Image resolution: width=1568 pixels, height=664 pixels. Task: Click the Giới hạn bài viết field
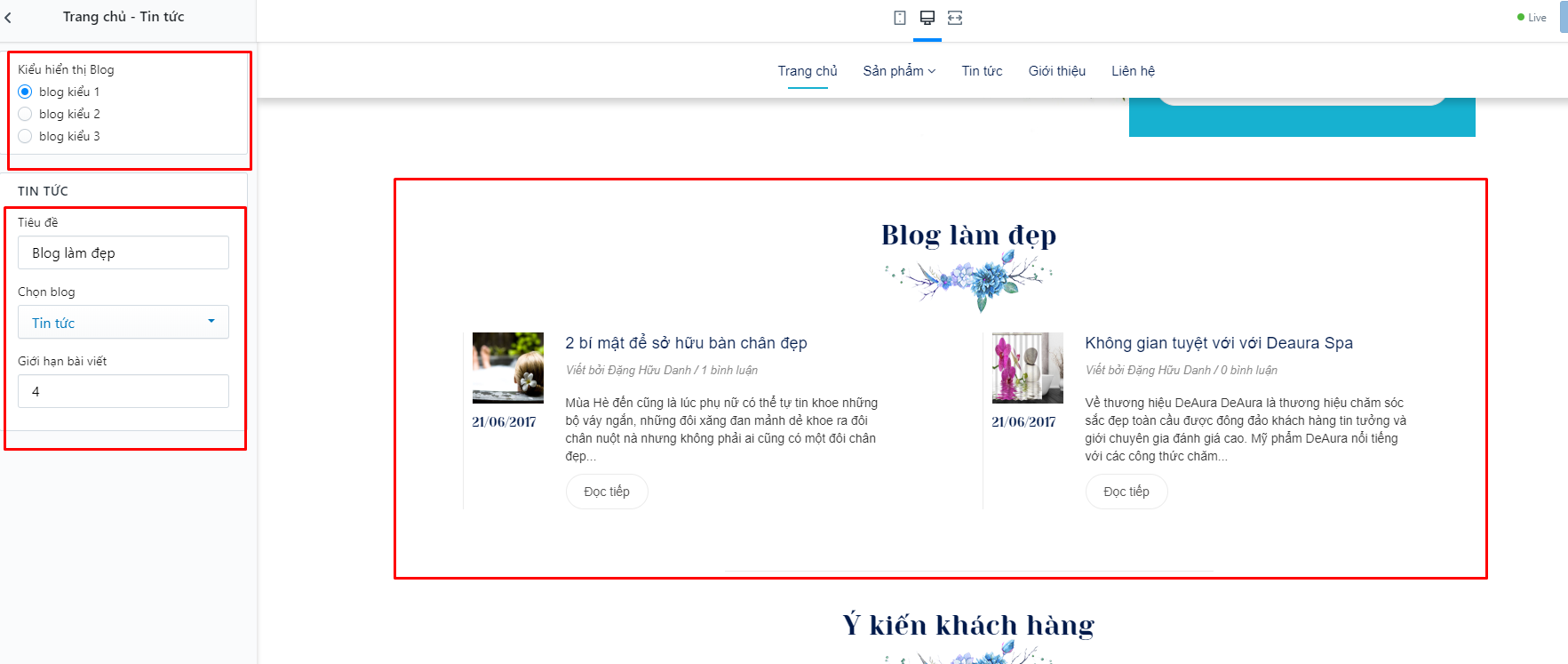click(123, 391)
